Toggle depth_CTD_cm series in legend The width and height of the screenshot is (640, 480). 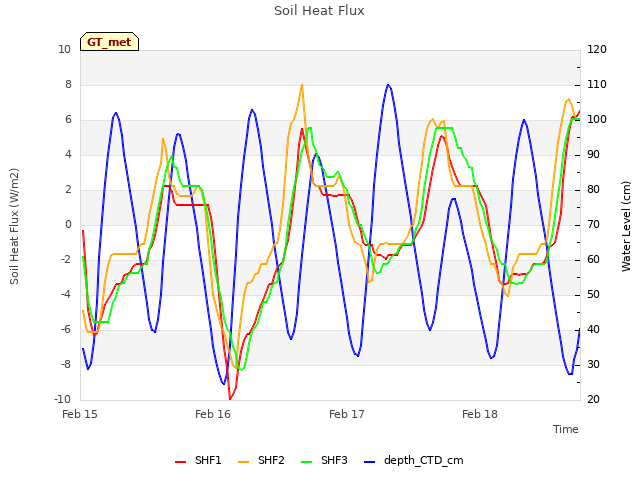coord(423,461)
